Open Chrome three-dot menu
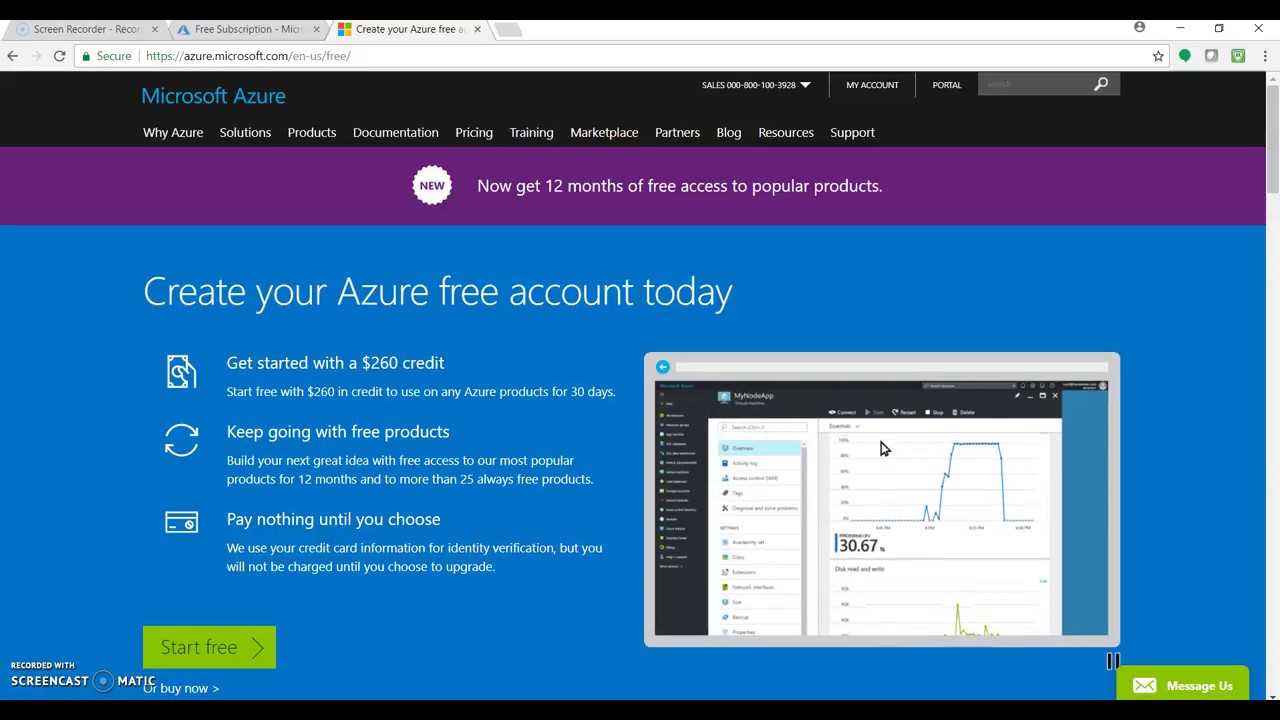This screenshot has height=720, width=1280. point(1264,56)
